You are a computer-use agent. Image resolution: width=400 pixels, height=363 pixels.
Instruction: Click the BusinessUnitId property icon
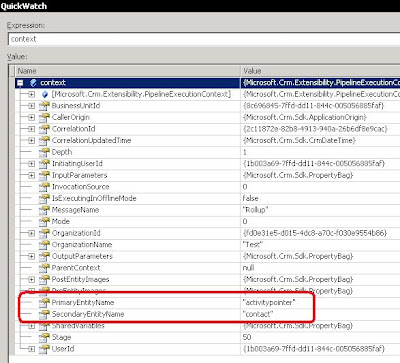(44, 106)
